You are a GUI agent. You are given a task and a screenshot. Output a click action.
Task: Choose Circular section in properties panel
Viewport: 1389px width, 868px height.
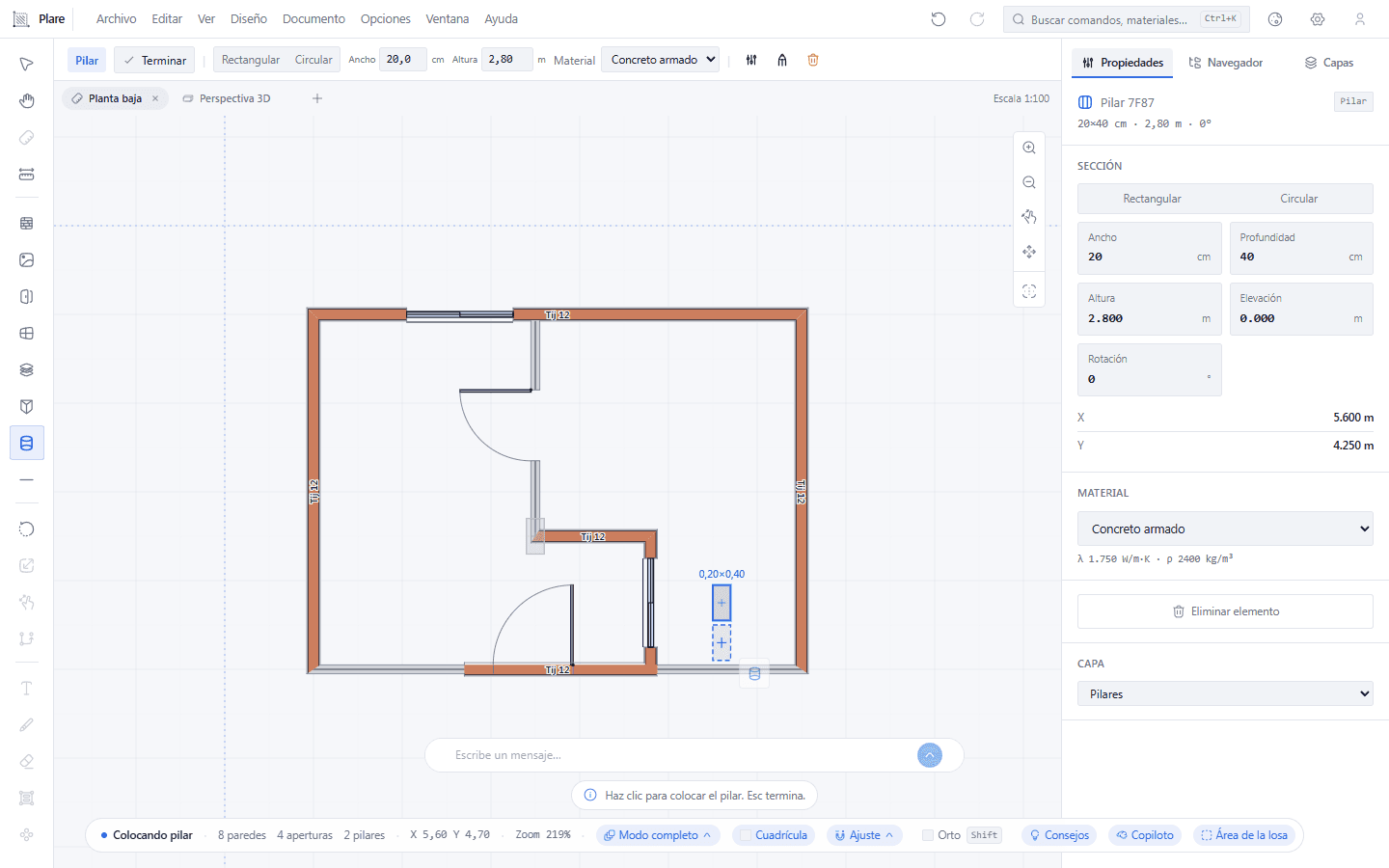tap(1299, 199)
